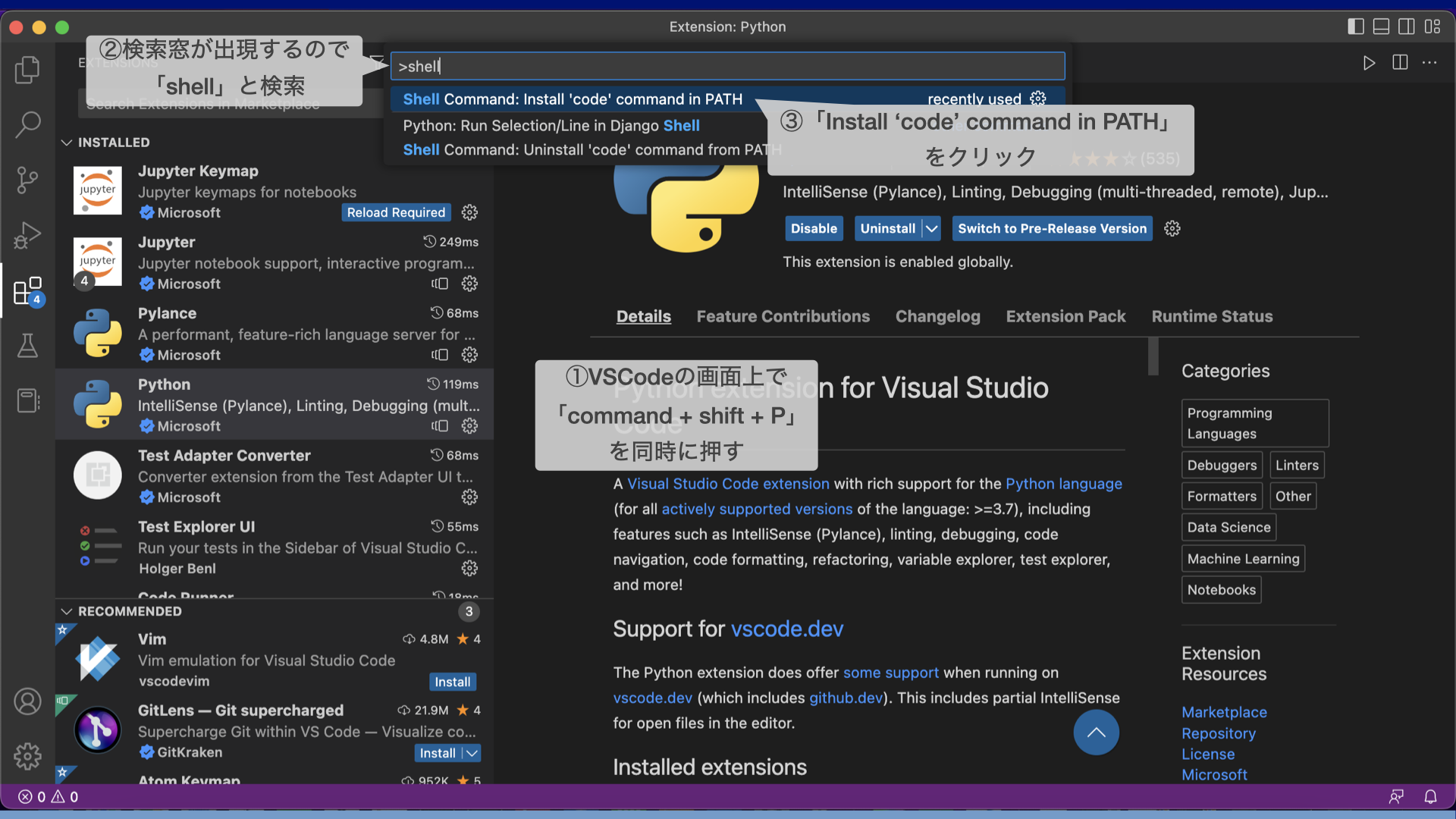The image size is (1456, 819).
Task: Open the Uninstall button dropdown arrow
Action: [932, 228]
